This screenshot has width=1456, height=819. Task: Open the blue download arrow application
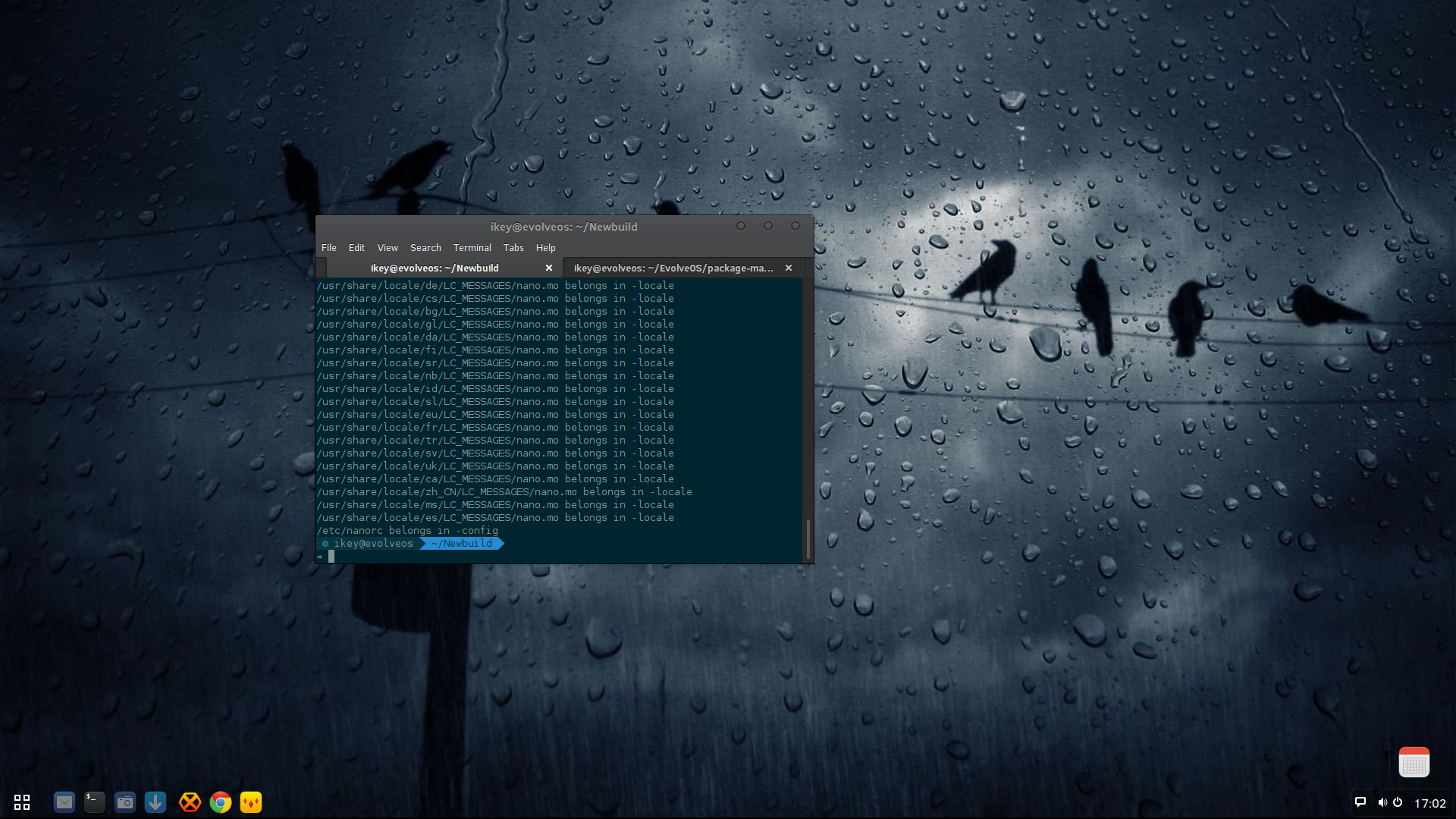click(155, 802)
